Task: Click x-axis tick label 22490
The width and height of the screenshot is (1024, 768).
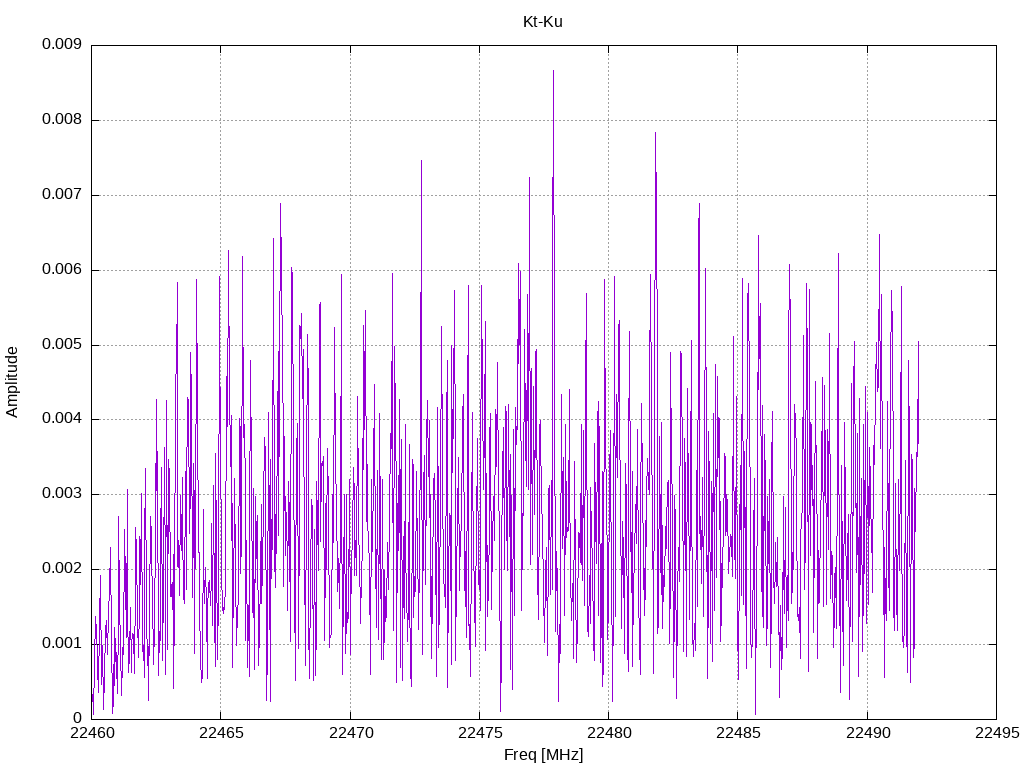Action: (x=868, y=733)
